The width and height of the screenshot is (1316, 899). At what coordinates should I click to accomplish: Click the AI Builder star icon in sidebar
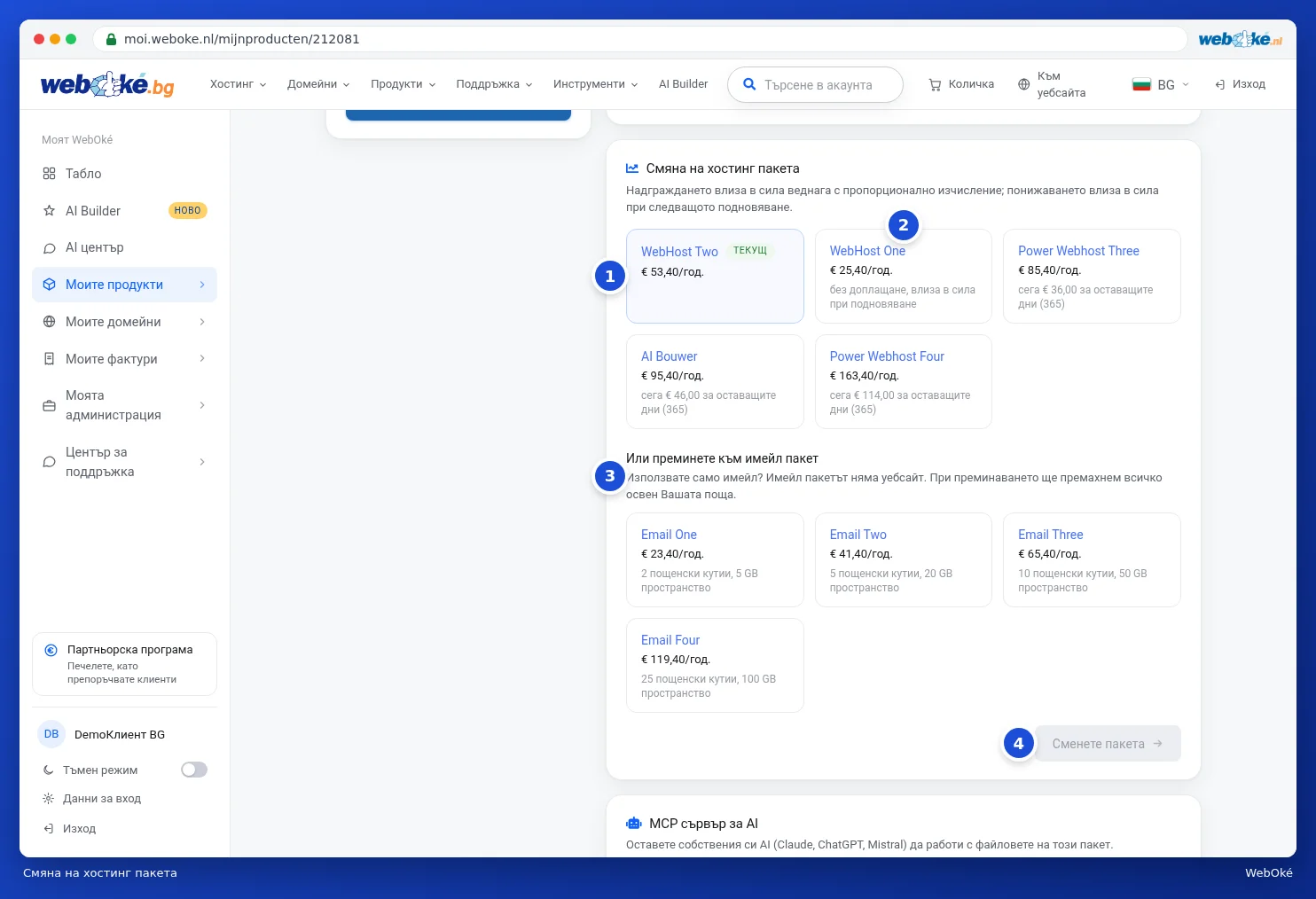click(50, 211)
